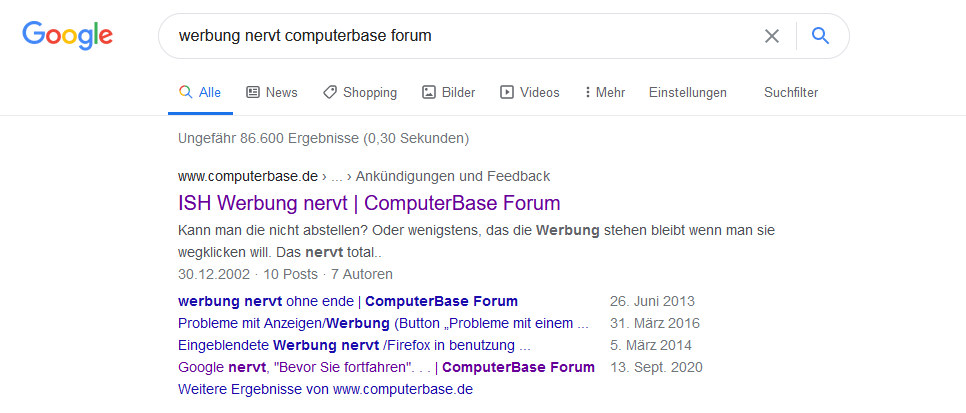Screen dimensions: 966x413
Task: Click 'Weitere Ergebnisse von www.computerbase.de'
Action: pos(325,390)
